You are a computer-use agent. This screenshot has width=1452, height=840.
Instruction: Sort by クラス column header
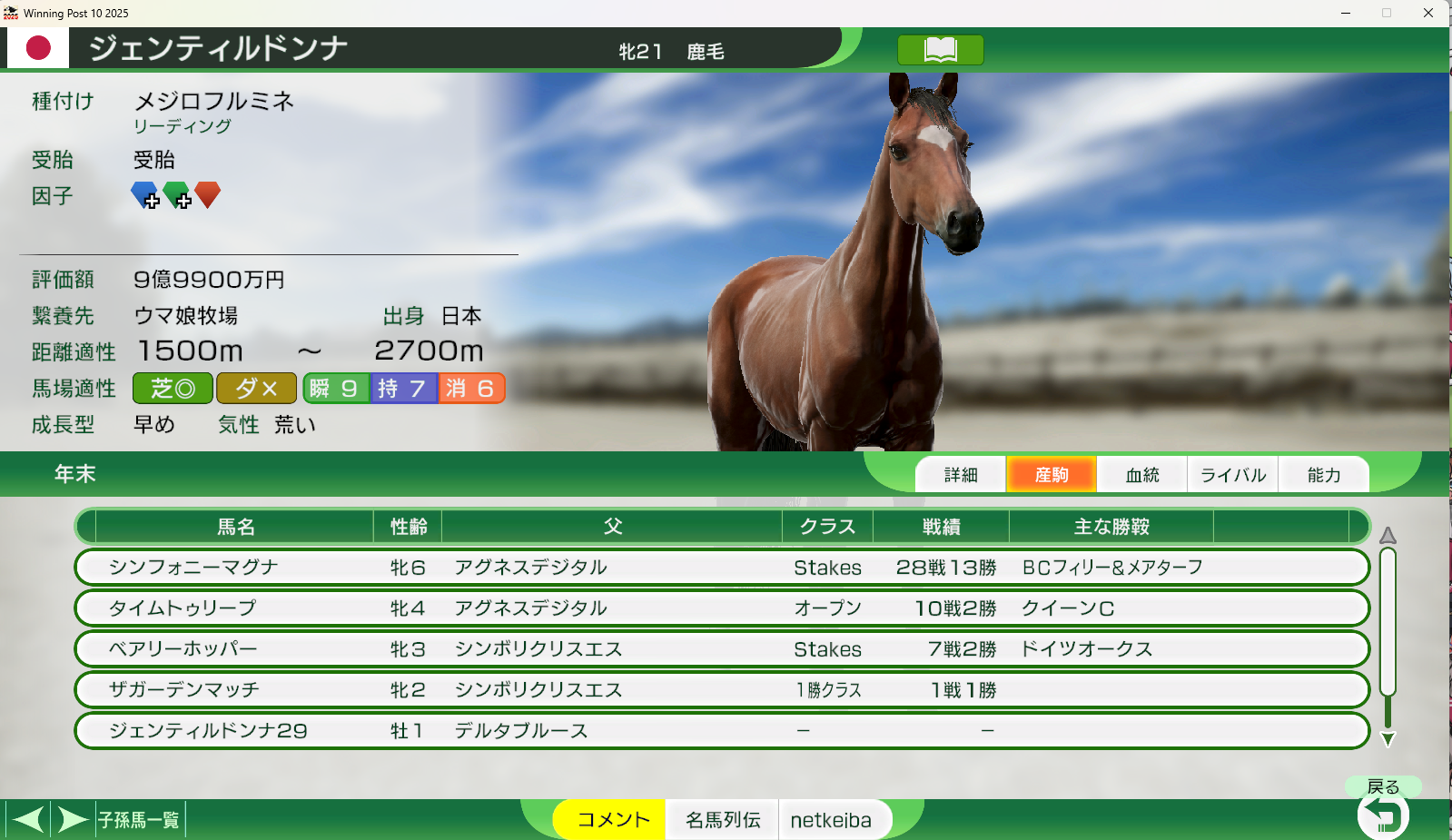(x=827, y=527)
